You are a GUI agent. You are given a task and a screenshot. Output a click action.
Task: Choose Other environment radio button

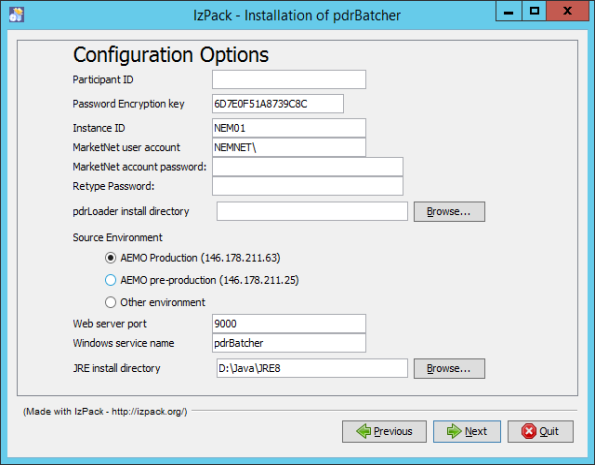coord(110,302)
